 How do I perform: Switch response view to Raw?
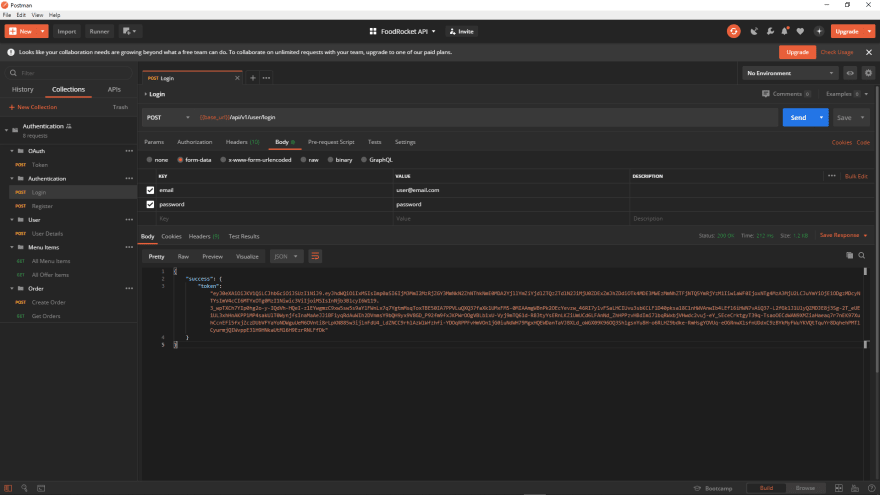point(183,256)
